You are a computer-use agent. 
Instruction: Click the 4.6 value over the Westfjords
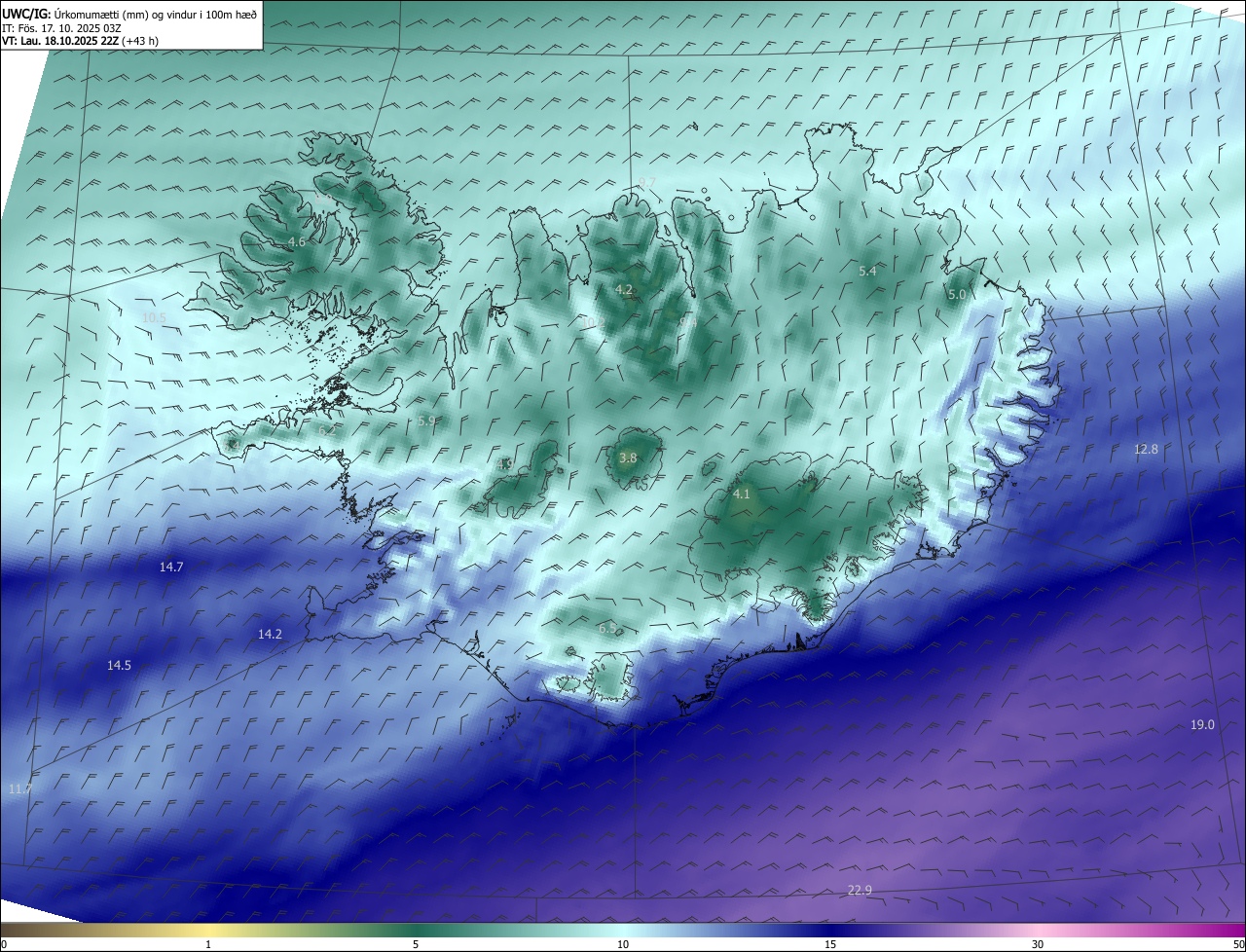pyautogui.click(x=297, y=241)
